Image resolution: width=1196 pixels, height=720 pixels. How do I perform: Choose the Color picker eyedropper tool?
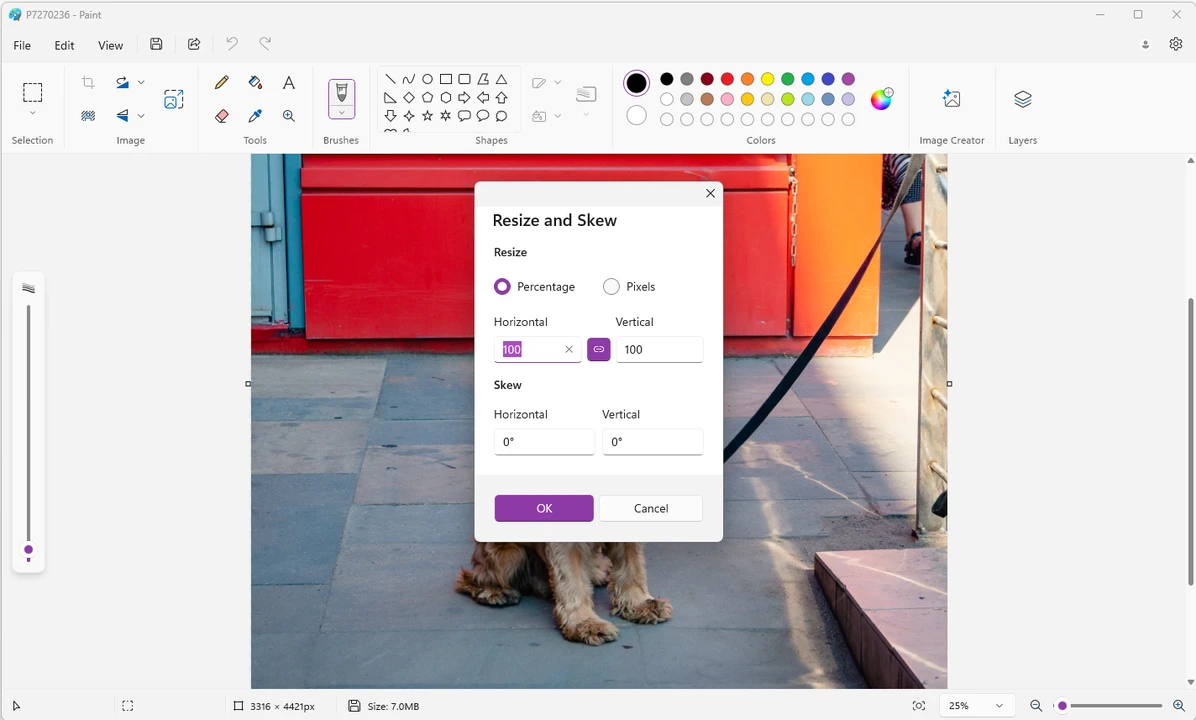(255, 115)
